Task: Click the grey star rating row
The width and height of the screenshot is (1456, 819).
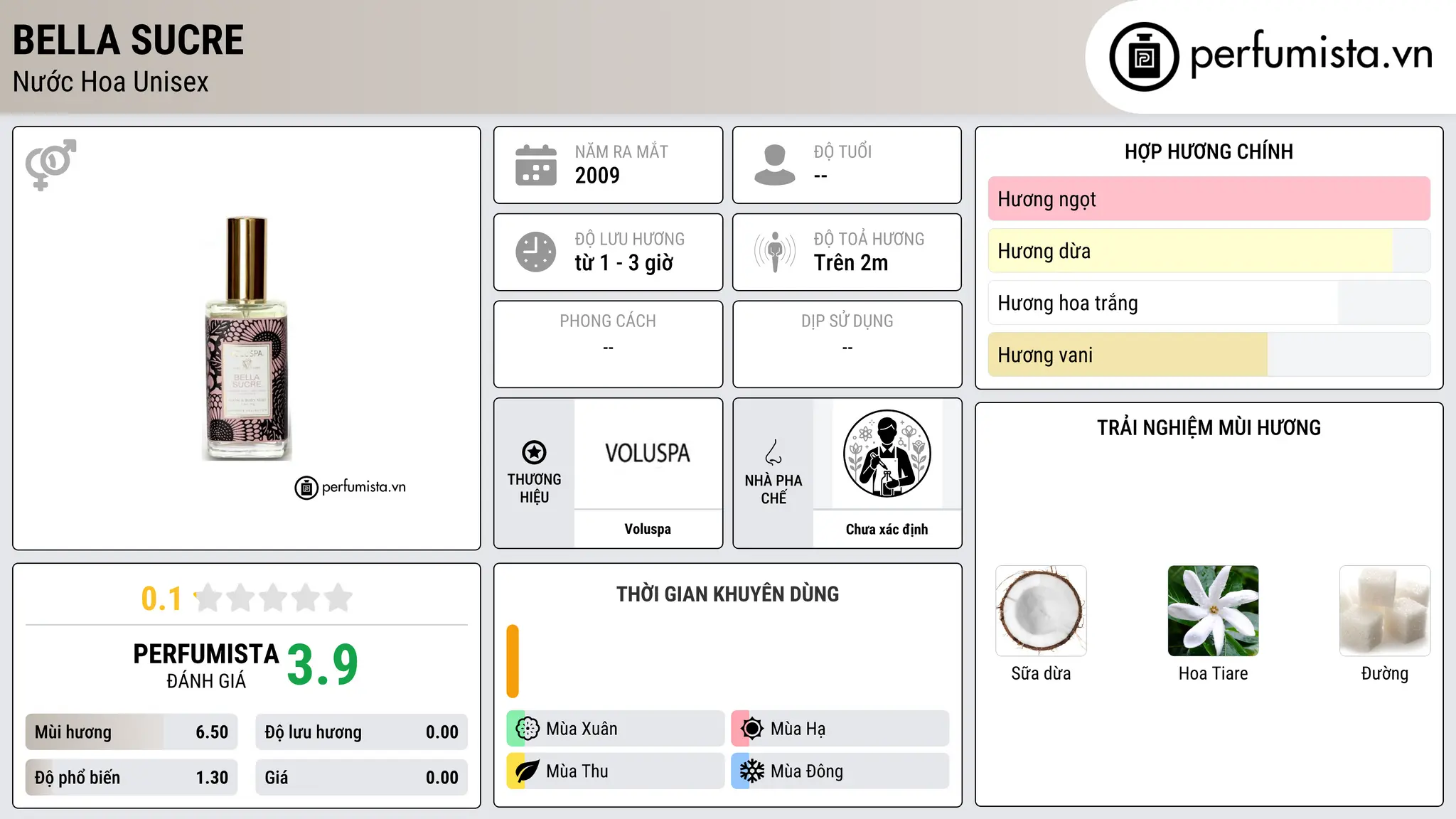Action: 274,598
